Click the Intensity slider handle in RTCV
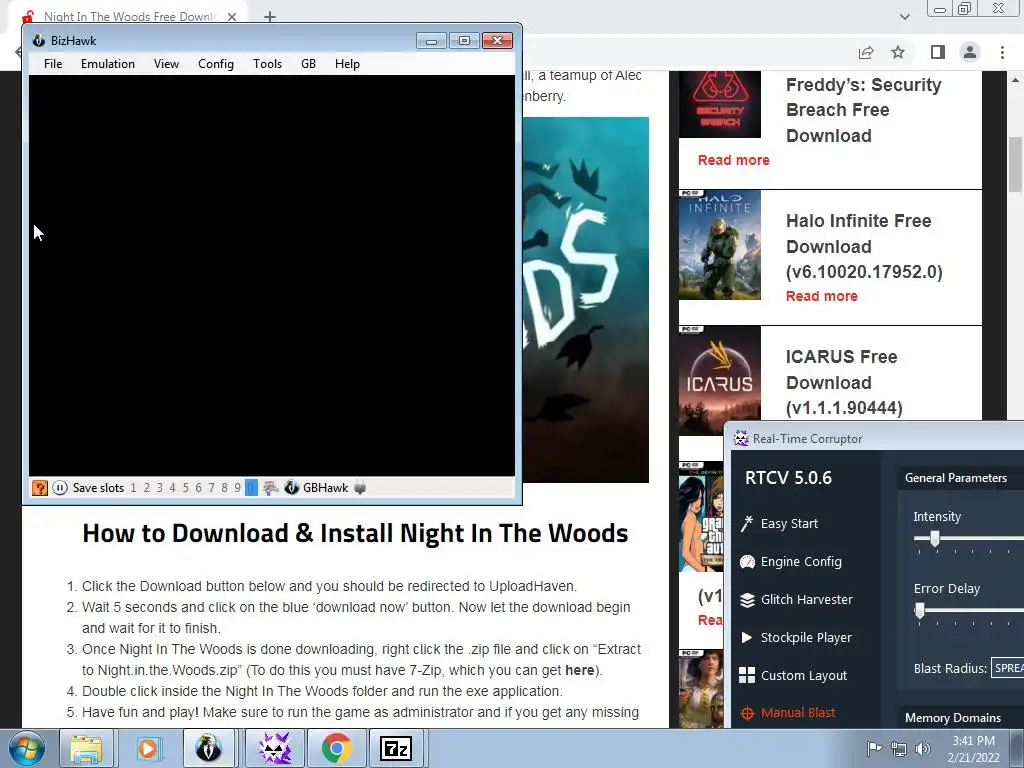The image size is (1024, 768). coord(935,538)
